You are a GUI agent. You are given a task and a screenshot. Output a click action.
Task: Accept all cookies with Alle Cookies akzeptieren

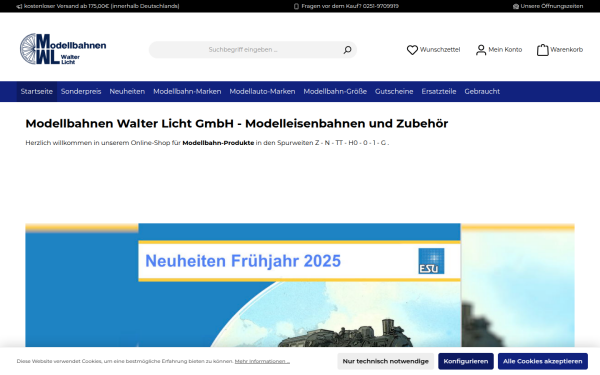tap(543, 361)
